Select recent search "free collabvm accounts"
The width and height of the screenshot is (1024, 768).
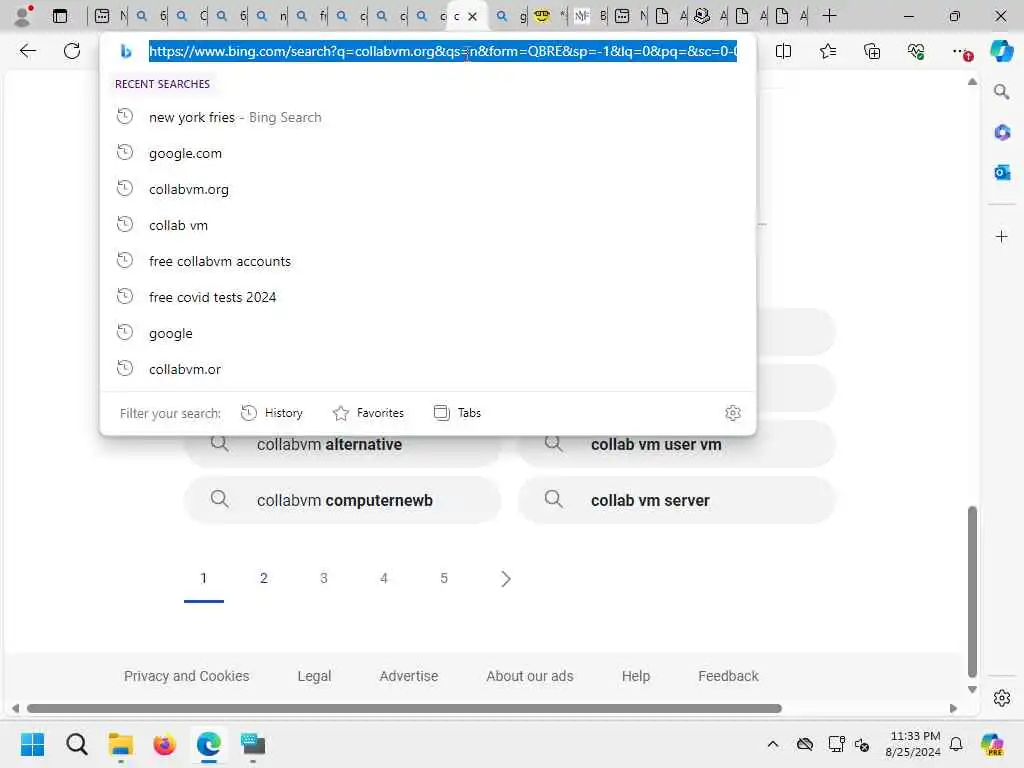pos(428,261)
